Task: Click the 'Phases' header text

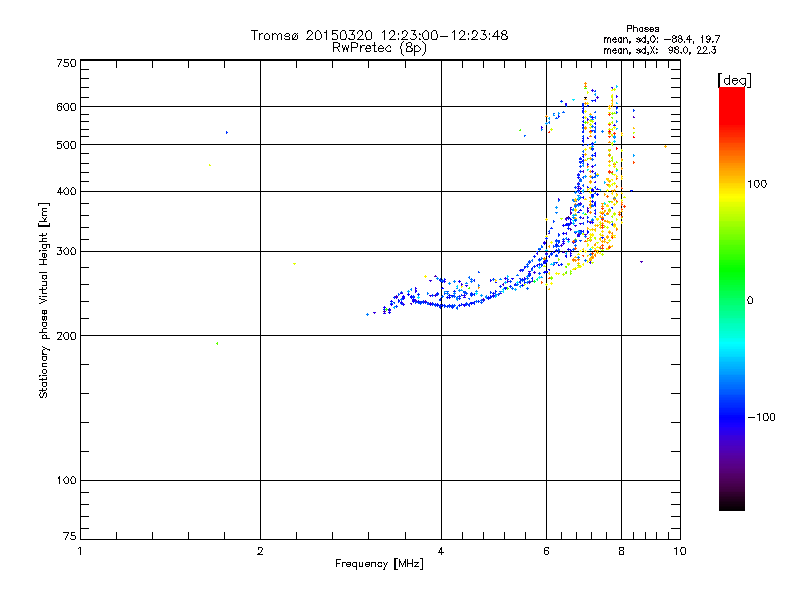Action: 642,29
